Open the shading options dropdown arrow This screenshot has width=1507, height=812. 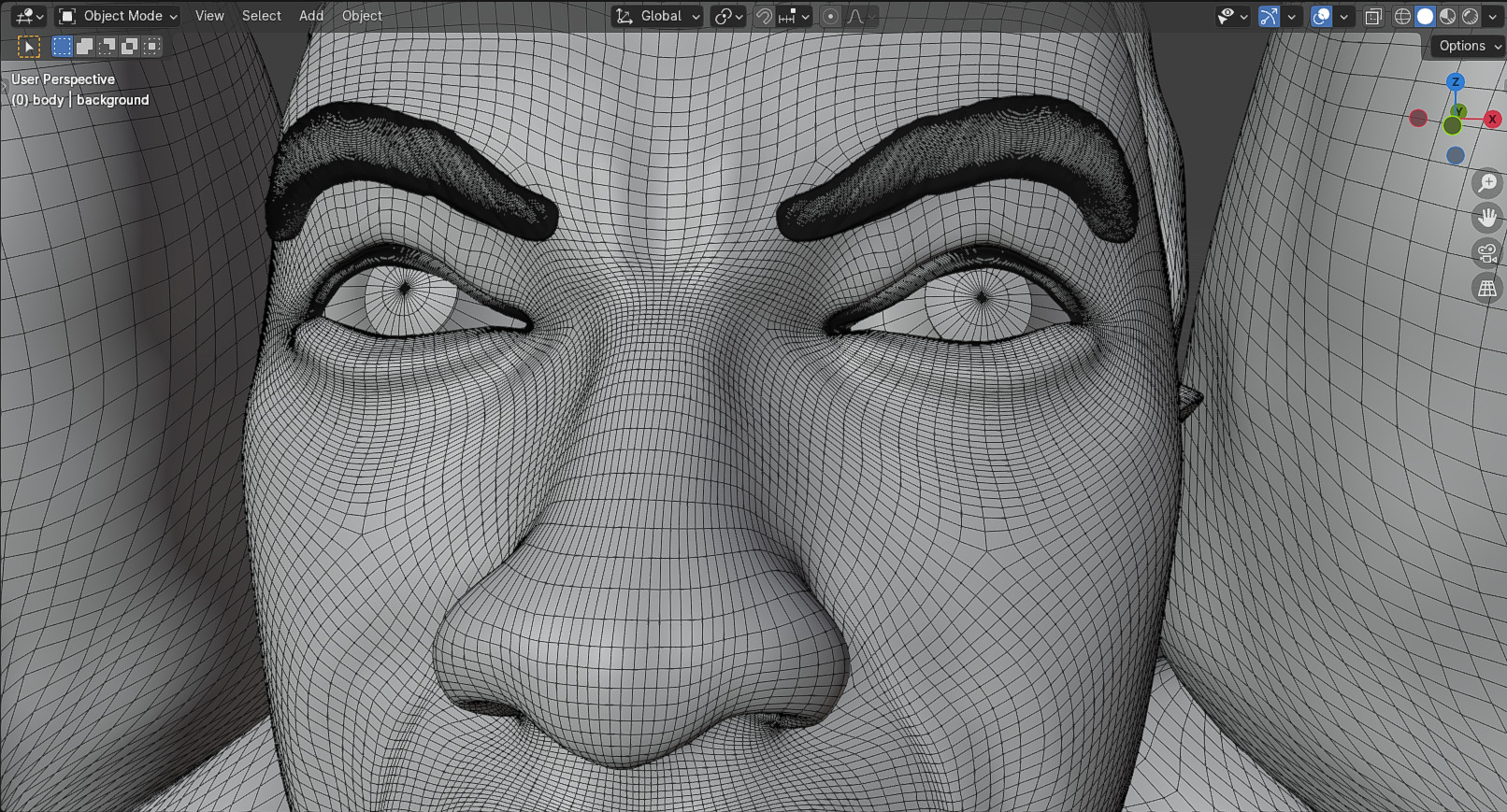(1492, 16)
